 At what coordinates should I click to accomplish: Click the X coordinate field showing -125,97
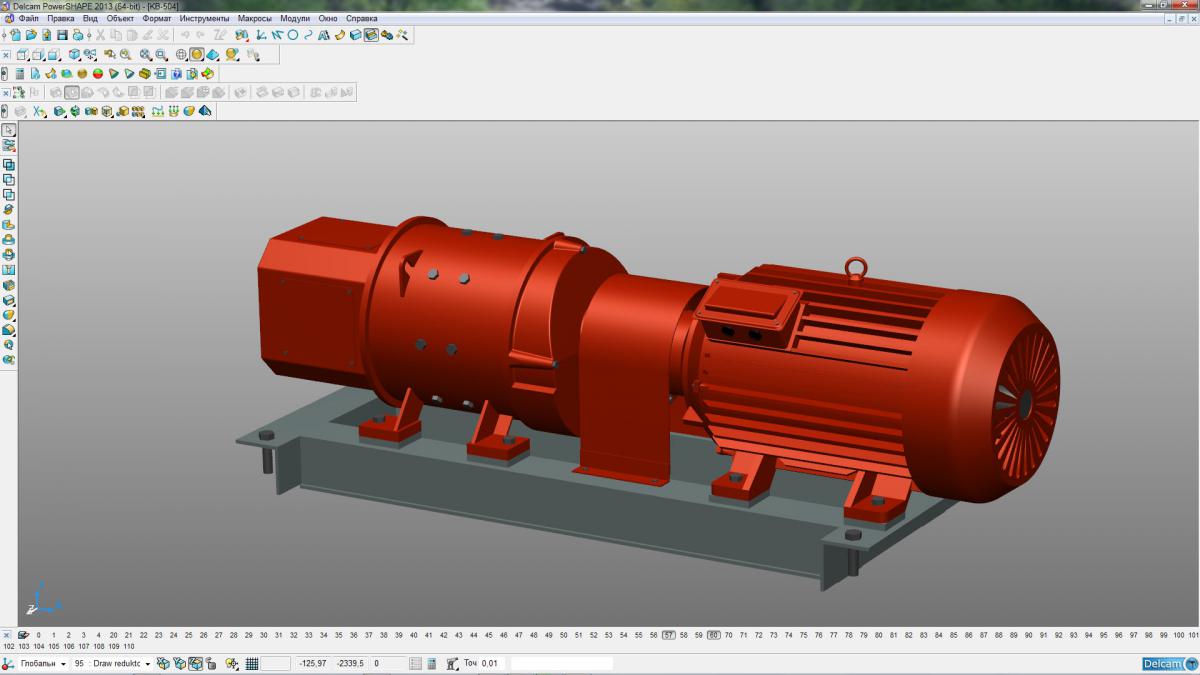(313, 663)
